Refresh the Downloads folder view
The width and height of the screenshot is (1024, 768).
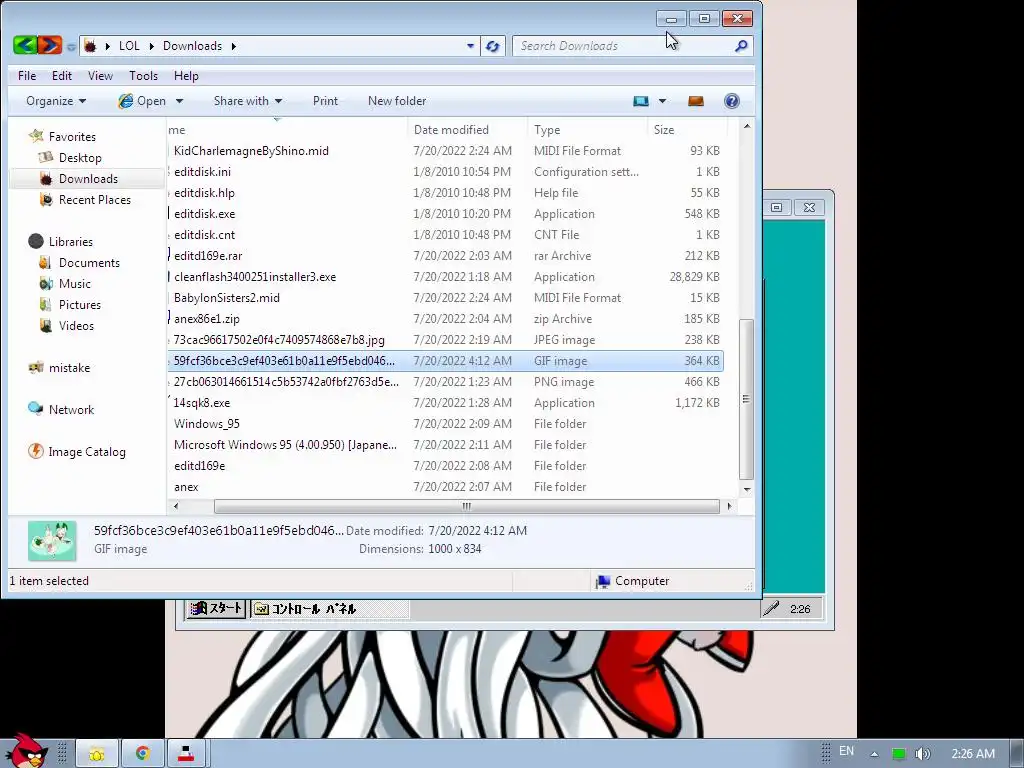point(492,46)
